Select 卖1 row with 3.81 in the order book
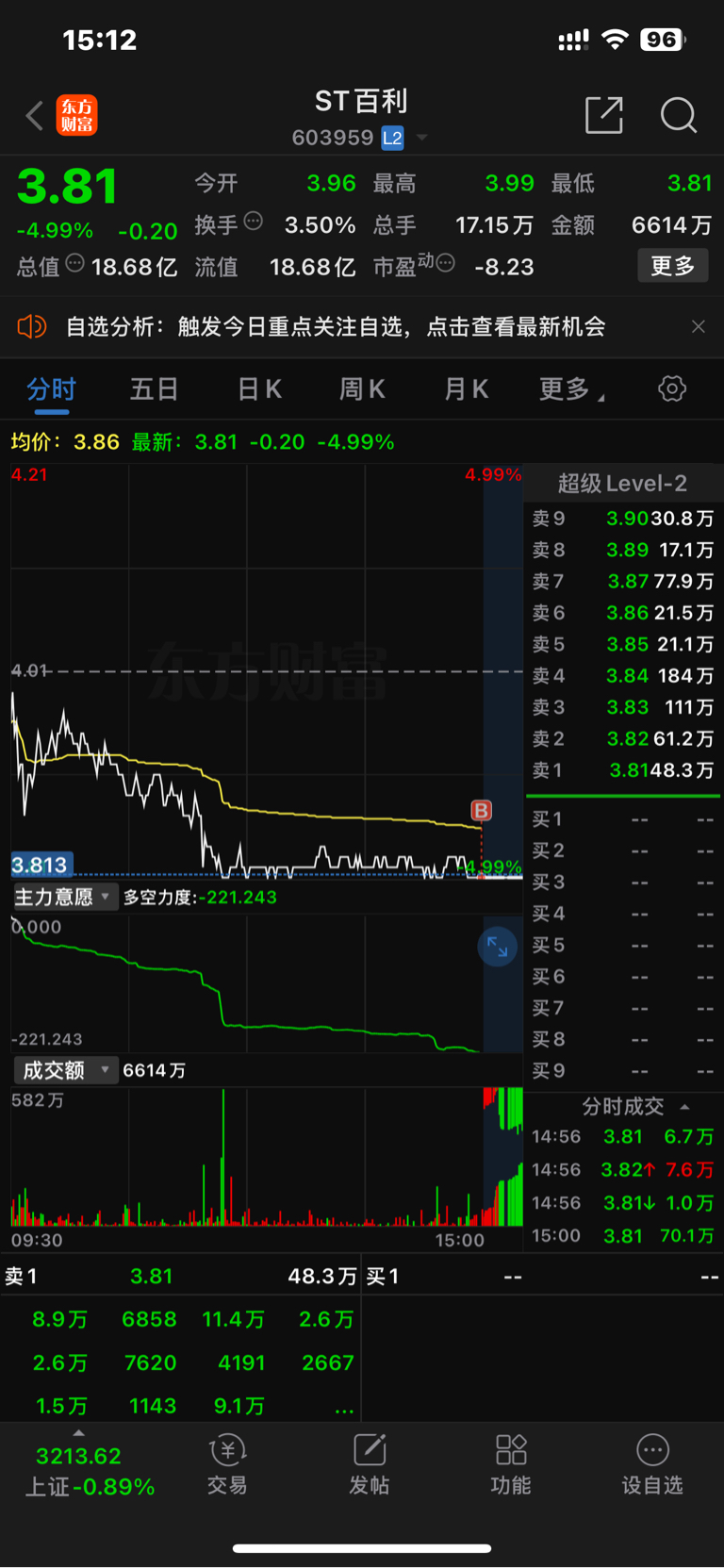The image size is (724, 1568). tap(622, 770)
